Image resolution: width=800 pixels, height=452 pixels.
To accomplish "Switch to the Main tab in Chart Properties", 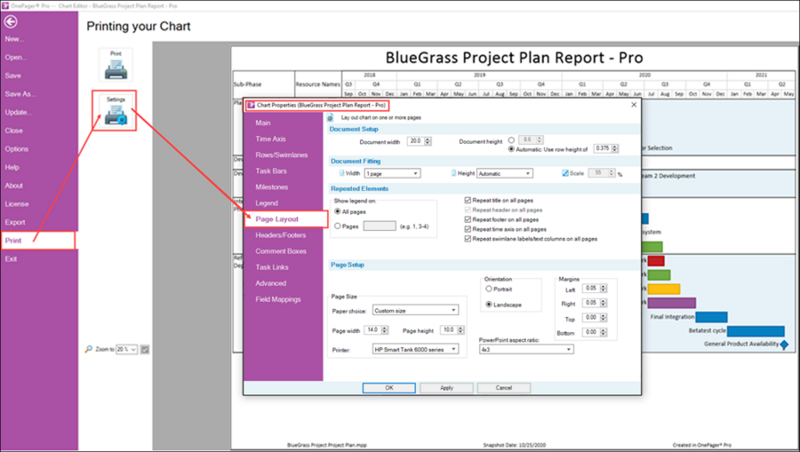I will (x=263, y=123).
